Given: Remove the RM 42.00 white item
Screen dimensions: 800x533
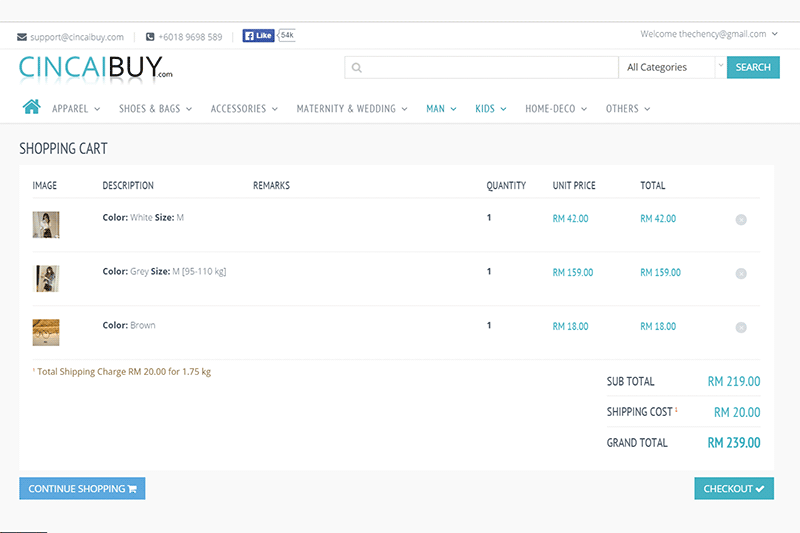Looking at the screenshot, I should [741, 219].
